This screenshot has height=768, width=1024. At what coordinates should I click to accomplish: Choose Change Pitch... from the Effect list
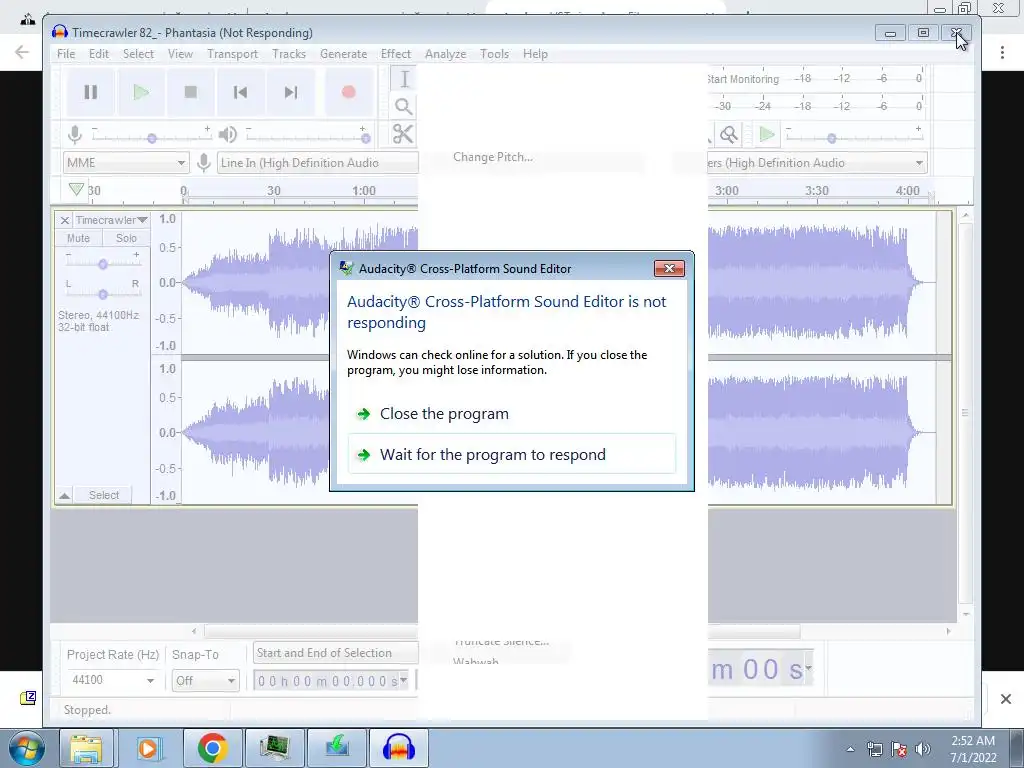(x=493, y=157)
